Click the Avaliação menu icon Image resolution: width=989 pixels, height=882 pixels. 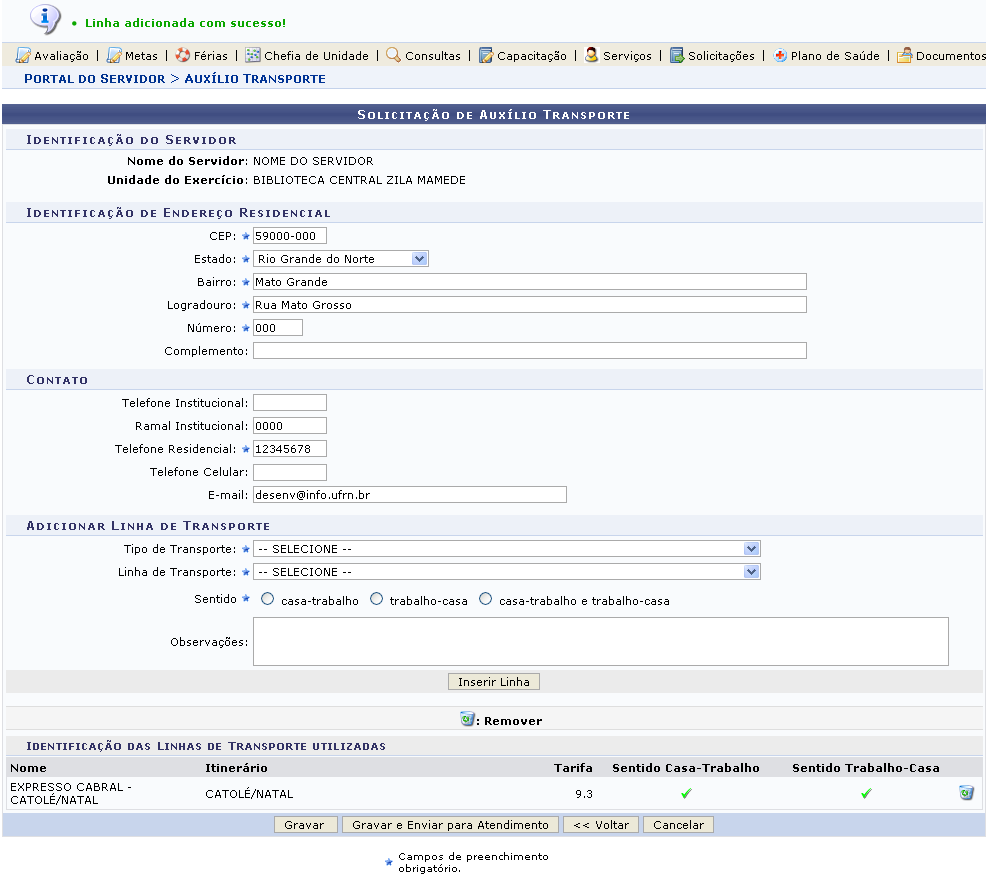coord(23,56)
